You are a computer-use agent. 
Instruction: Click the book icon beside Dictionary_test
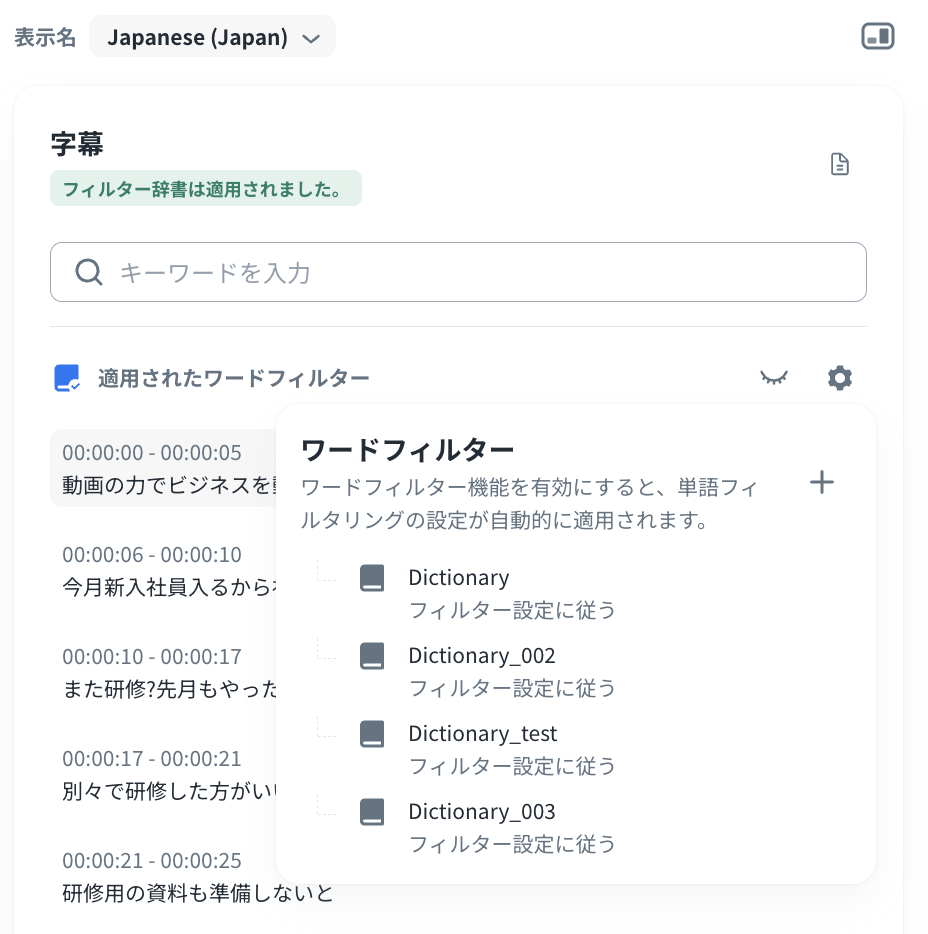click(x=372, y=734)
